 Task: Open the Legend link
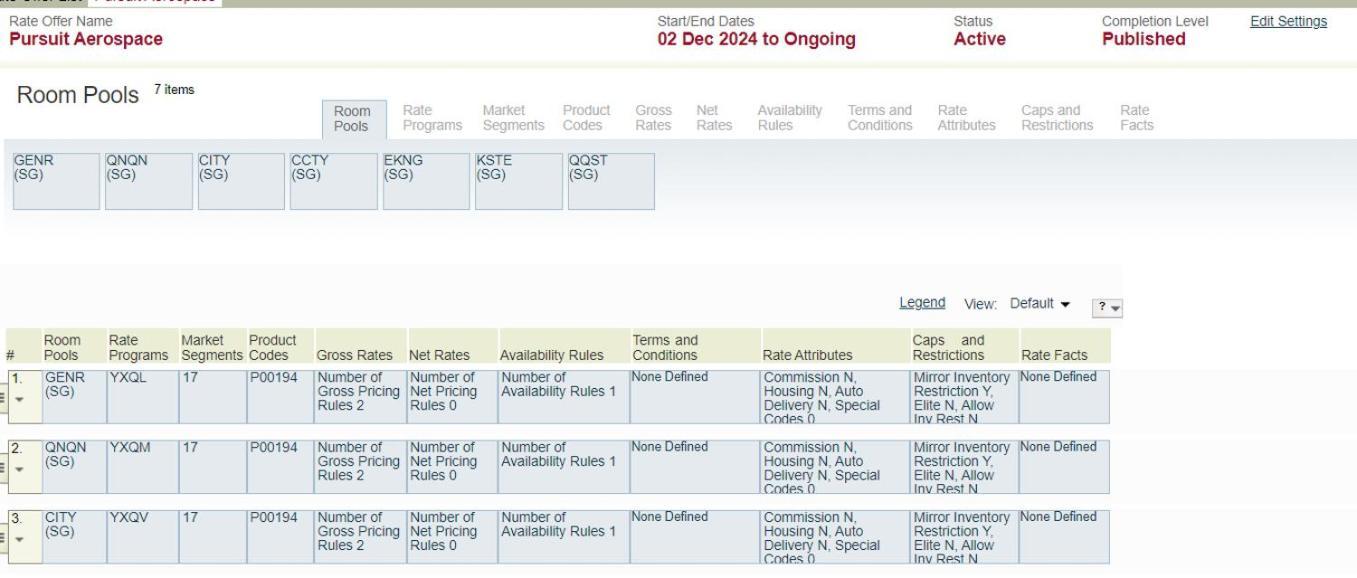pos(923,303)
